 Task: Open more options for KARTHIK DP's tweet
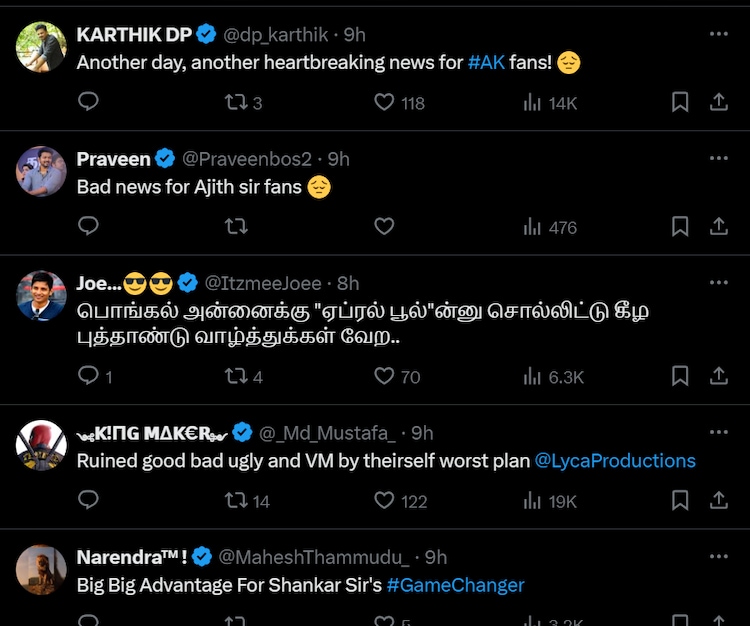[718, 34]
